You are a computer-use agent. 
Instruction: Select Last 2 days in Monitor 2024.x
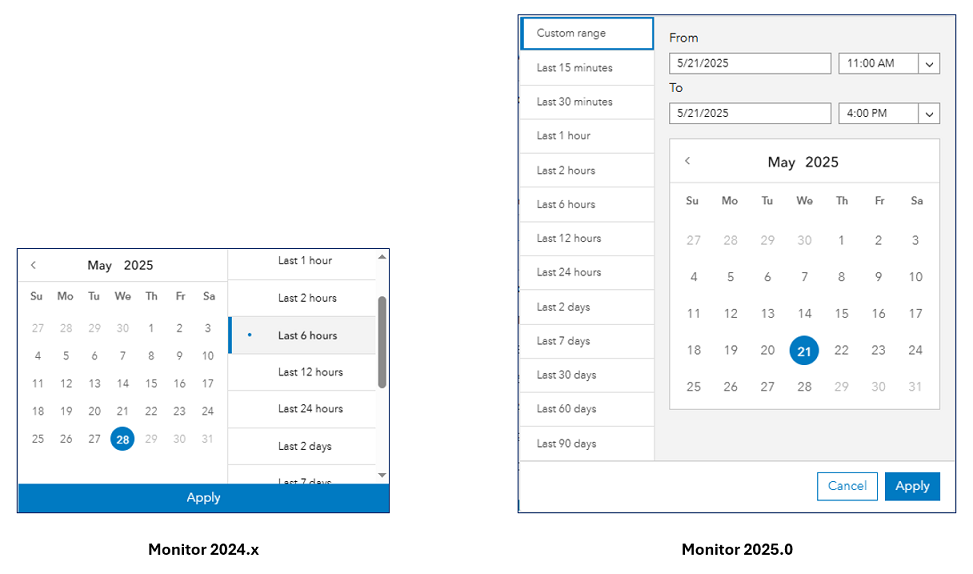pyautogui.click(x=302, y=446)
